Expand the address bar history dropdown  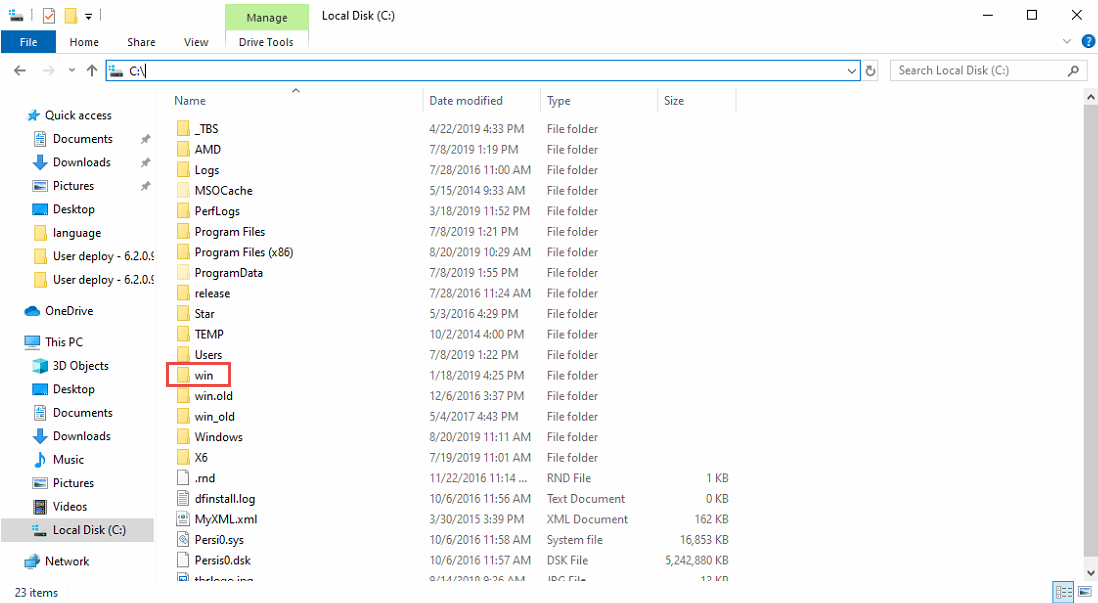click(852, 71)
